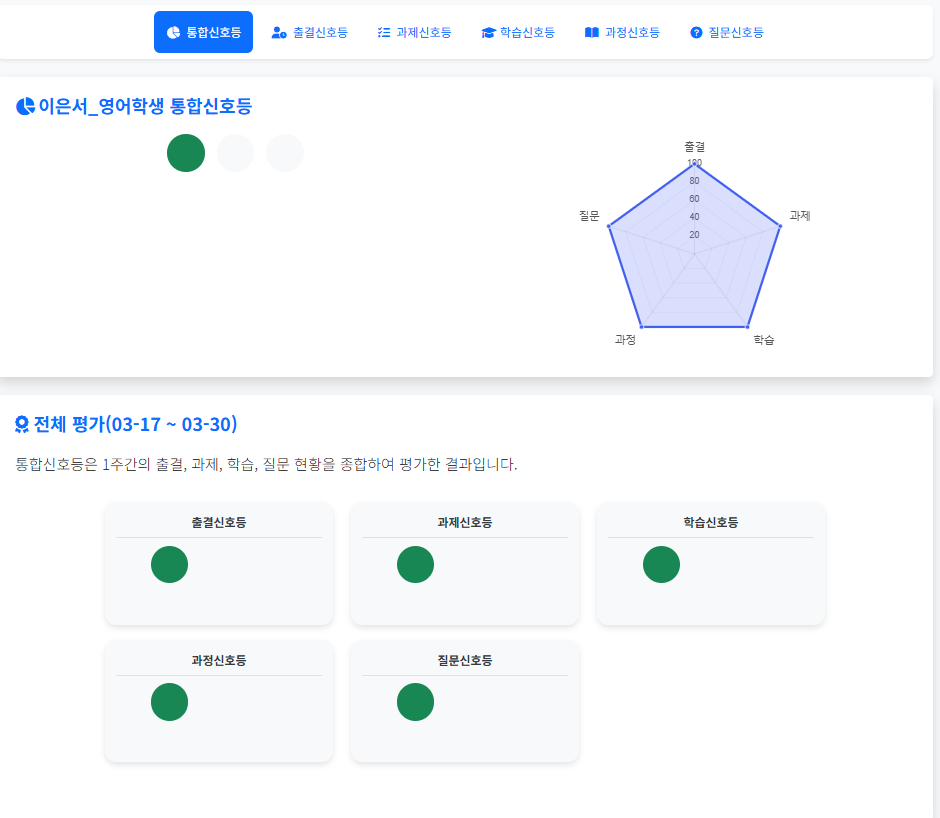Viewport: 940px width, 818px height.
Task: Click the green circle in 출결신호등 card
Action: click(170, 565)
